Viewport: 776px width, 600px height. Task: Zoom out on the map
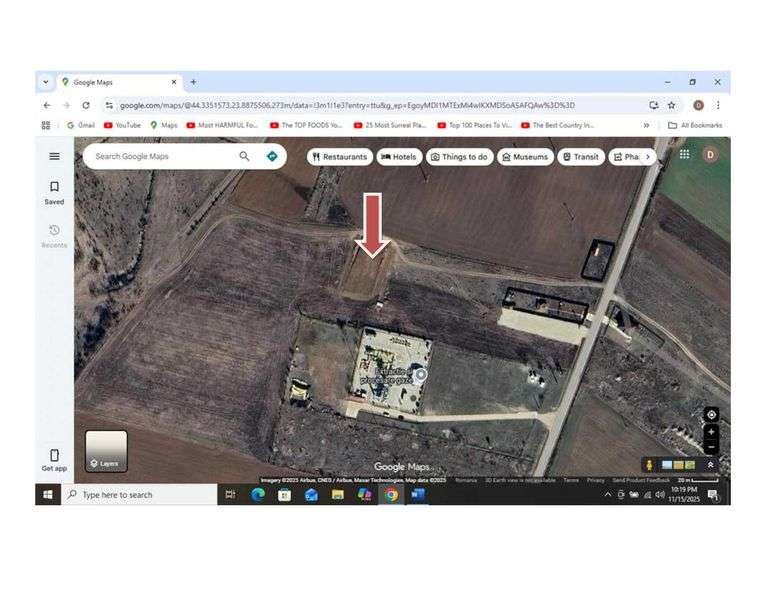tap(711, 447)
